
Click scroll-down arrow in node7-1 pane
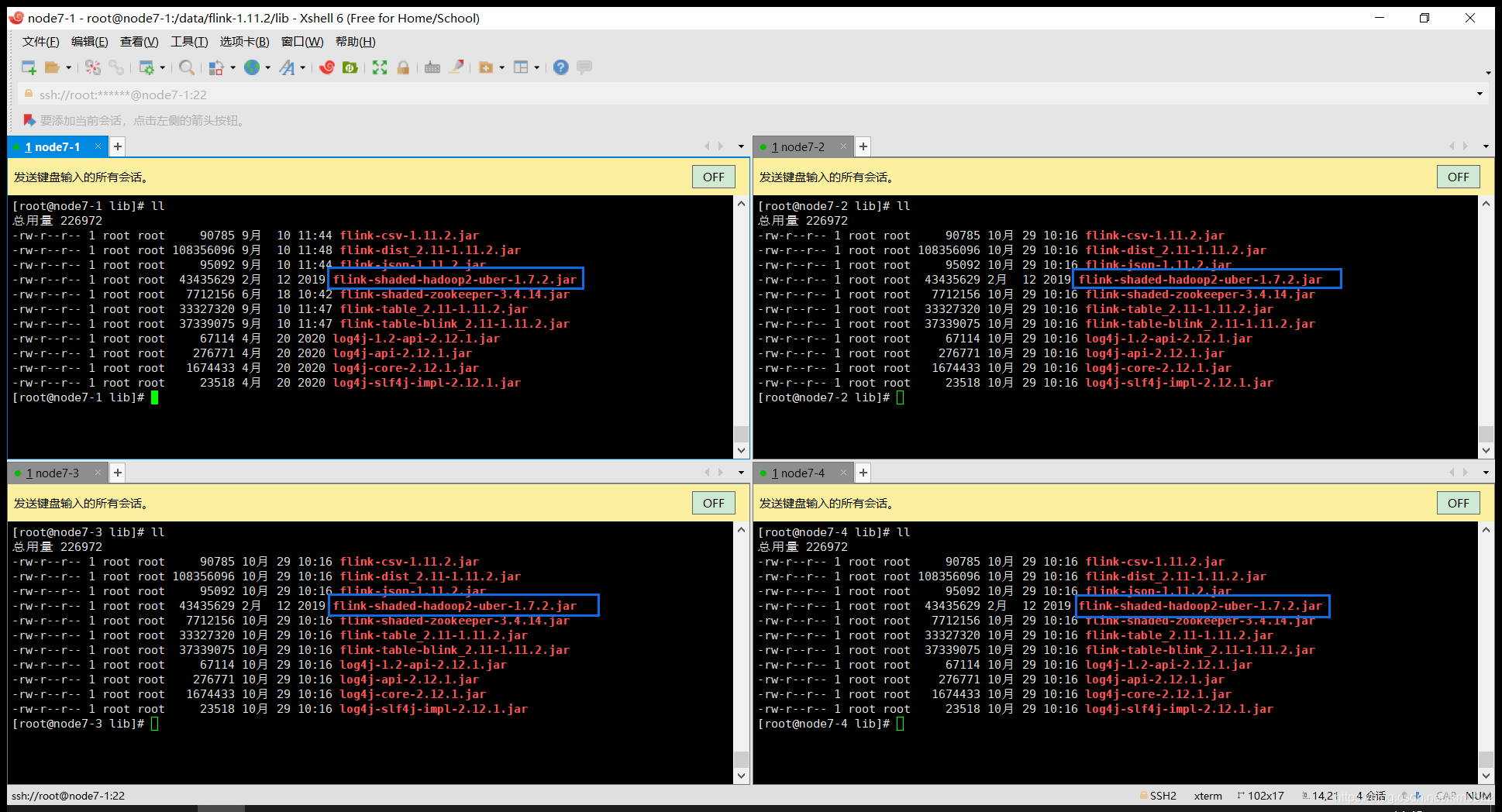tap(742, 450)
